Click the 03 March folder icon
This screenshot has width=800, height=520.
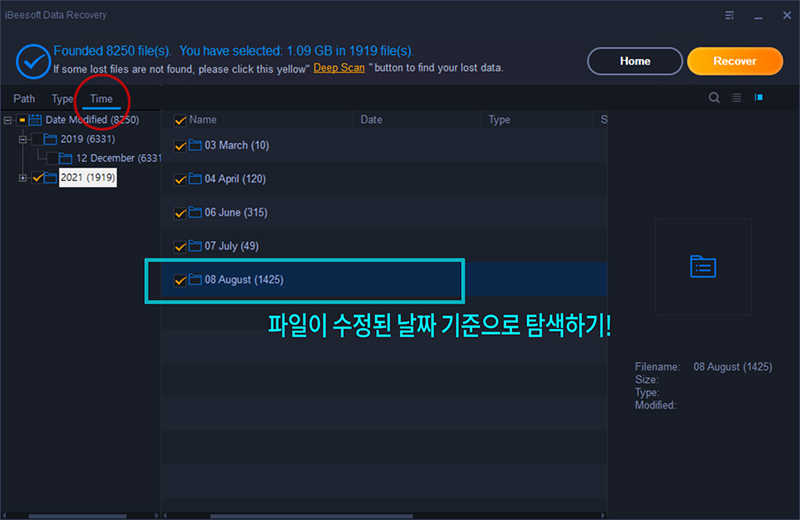[x=195, y=145]
